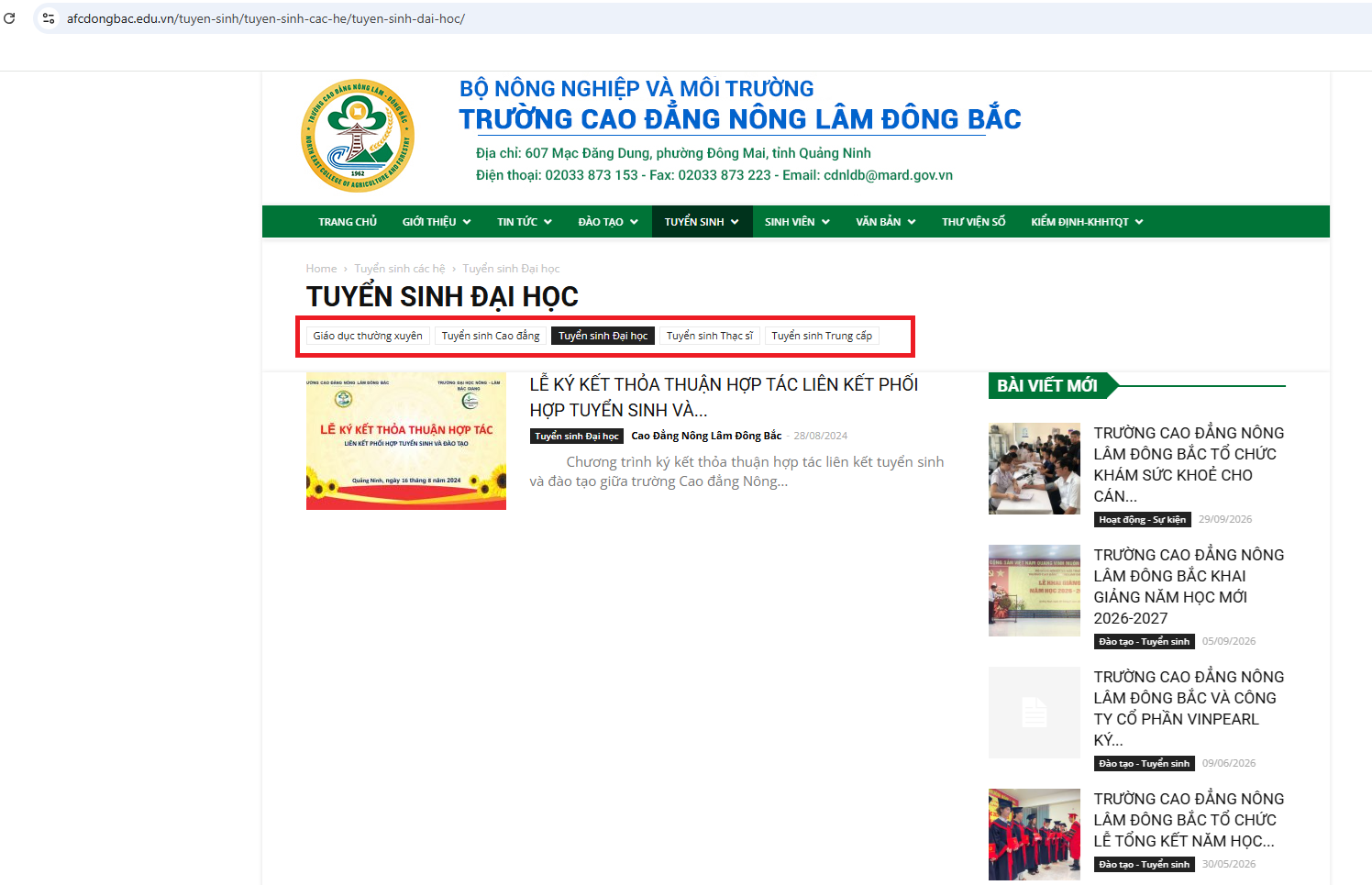Expand the ĐÀO TẠO dropdown menu

tap(608, 222)
